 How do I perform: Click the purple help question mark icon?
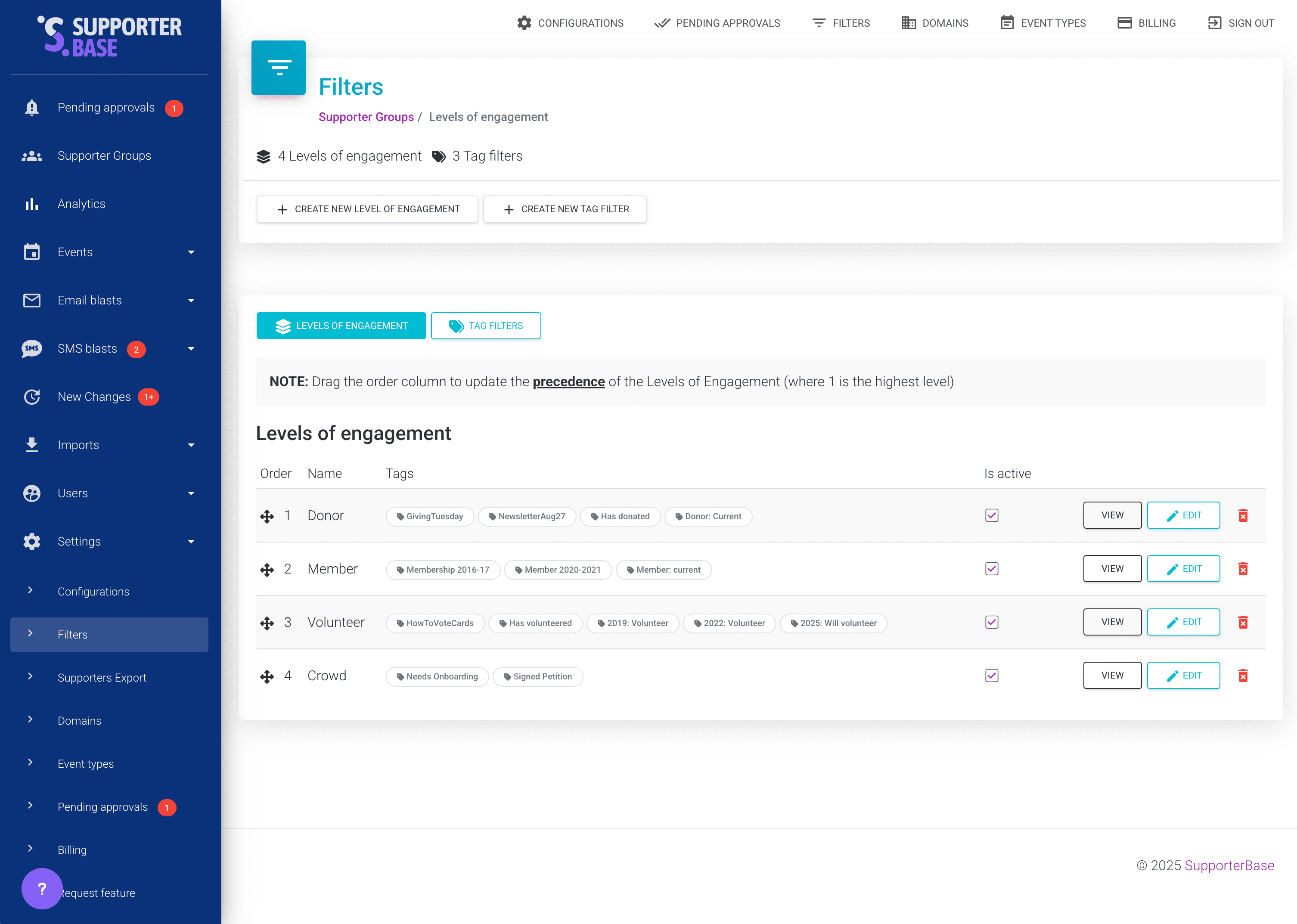[41, 888]
